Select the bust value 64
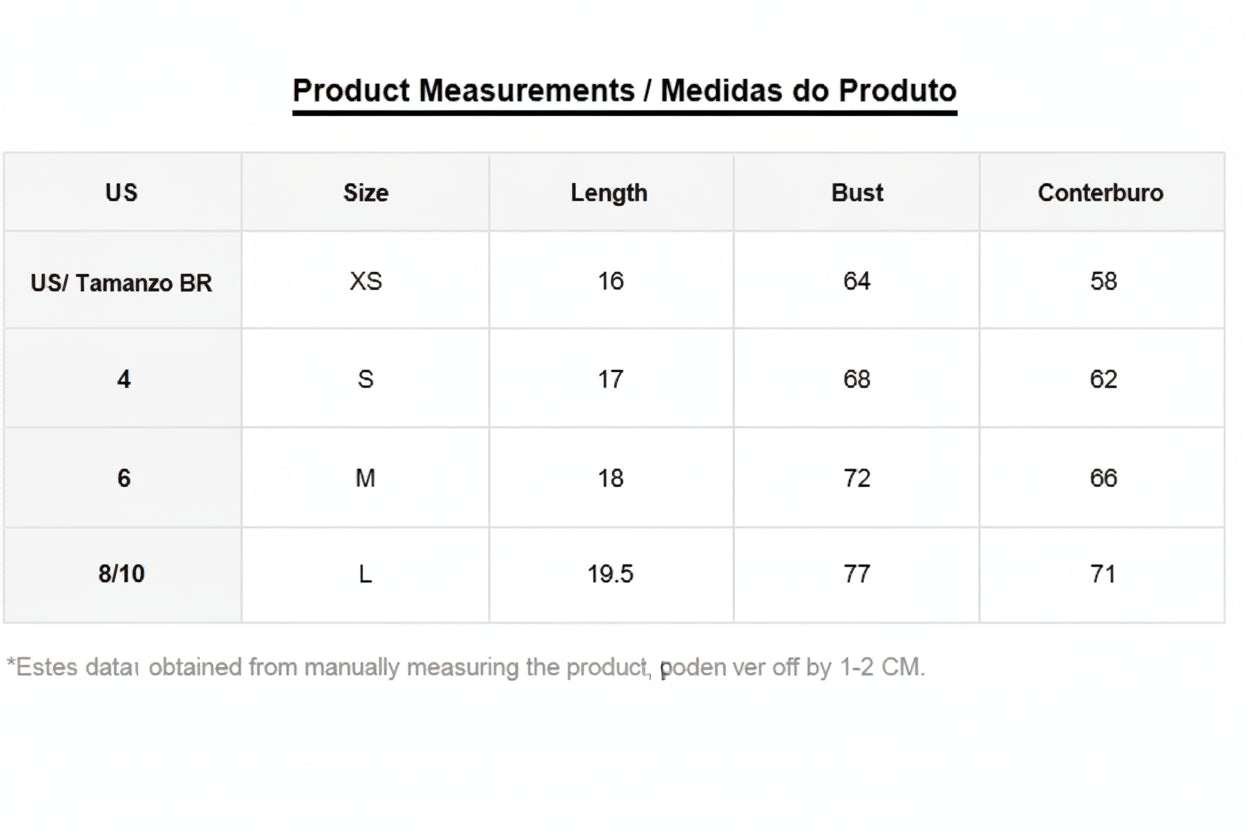The height and width of the screenshot is (832, 1248). (x=857, y=282)
